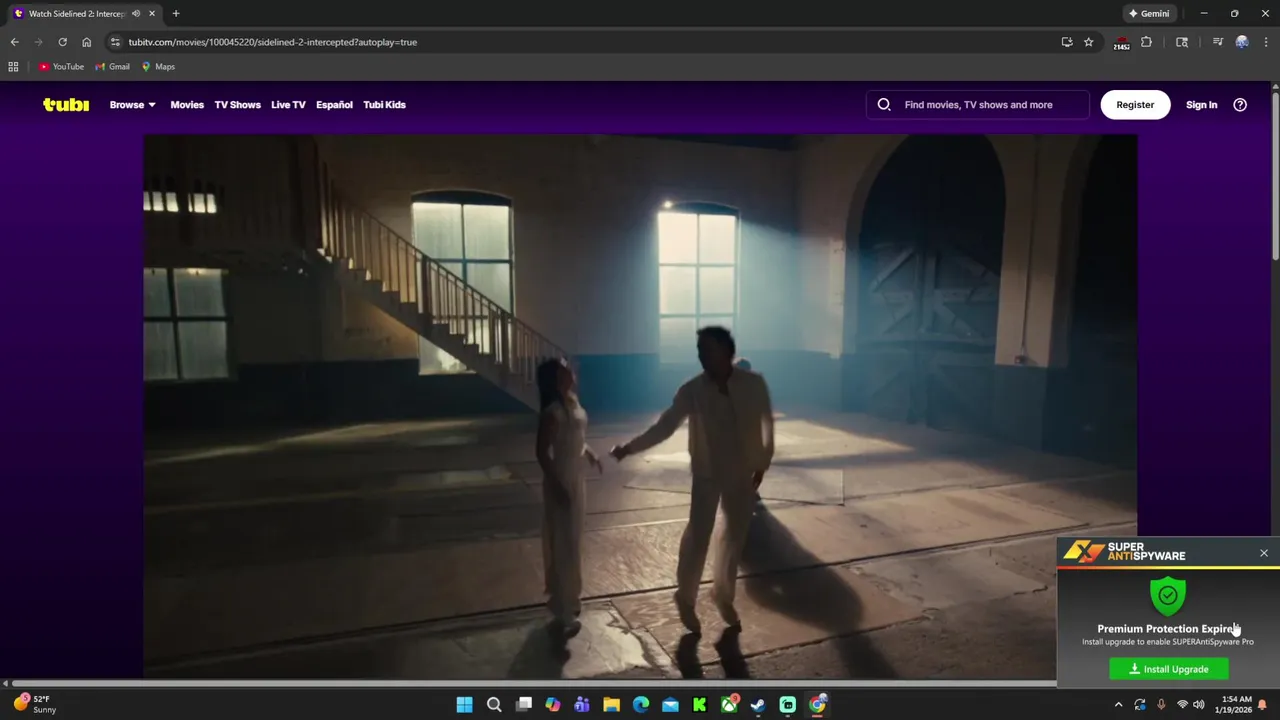
Task: Close the Watch Sidelined 2 tab
Action: point(153,14)
